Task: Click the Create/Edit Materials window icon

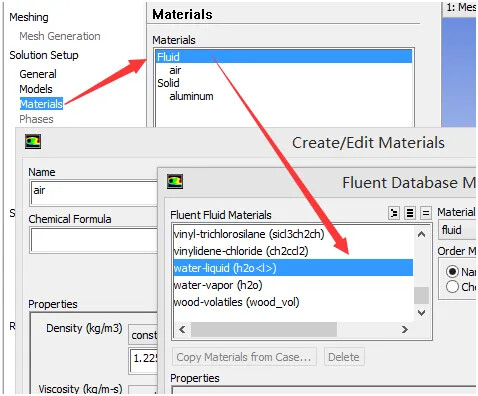Action: (33, 142)
